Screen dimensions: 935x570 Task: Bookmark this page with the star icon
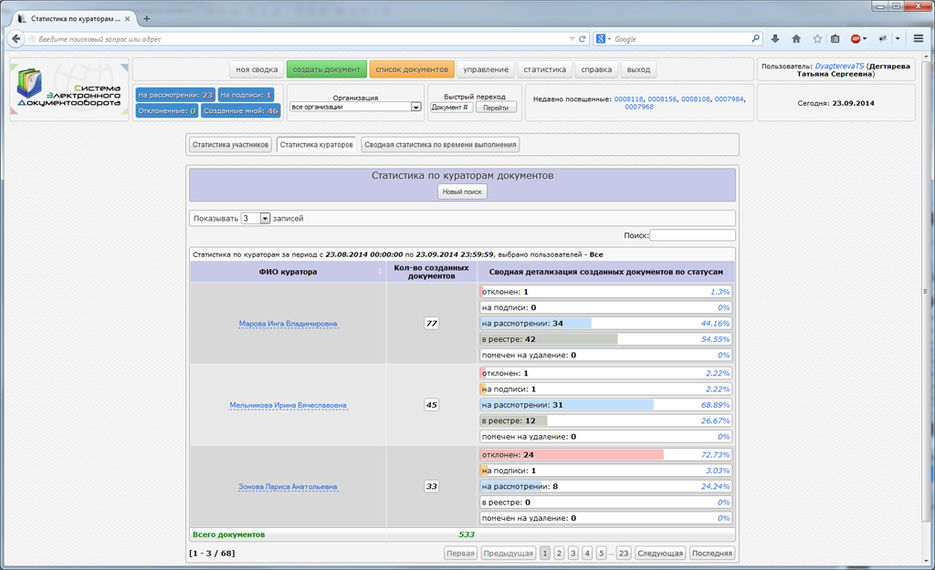point(818,39)
